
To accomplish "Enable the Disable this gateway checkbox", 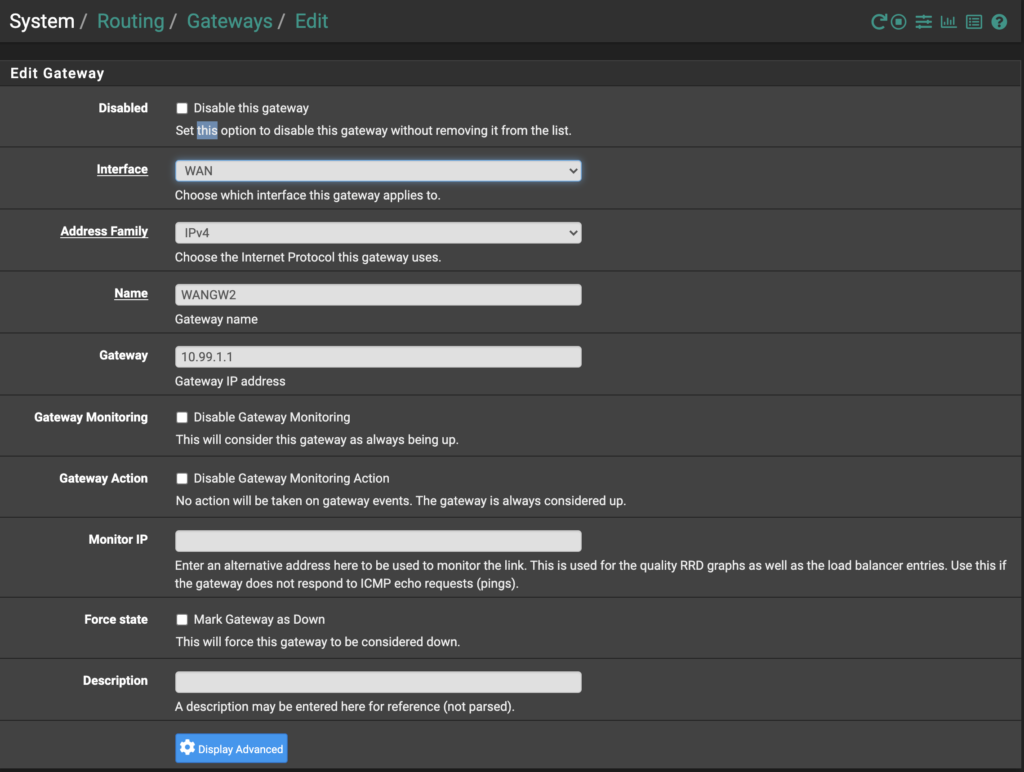I will (182, 108).
